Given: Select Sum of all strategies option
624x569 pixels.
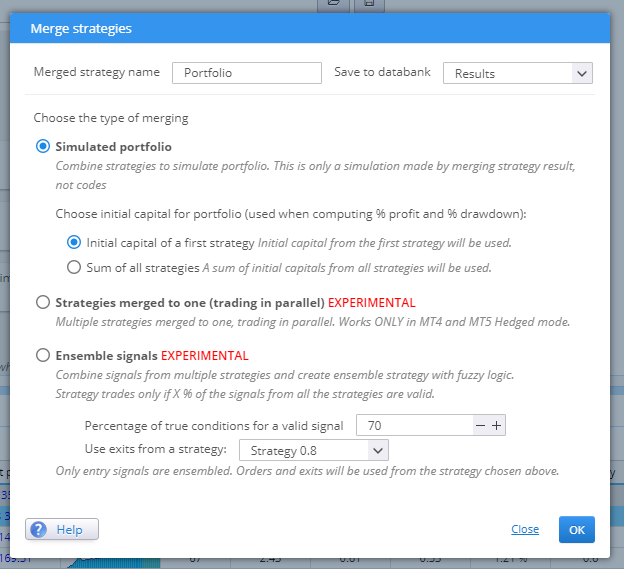Looking at the screenshot, I should [x=74, y=267].
